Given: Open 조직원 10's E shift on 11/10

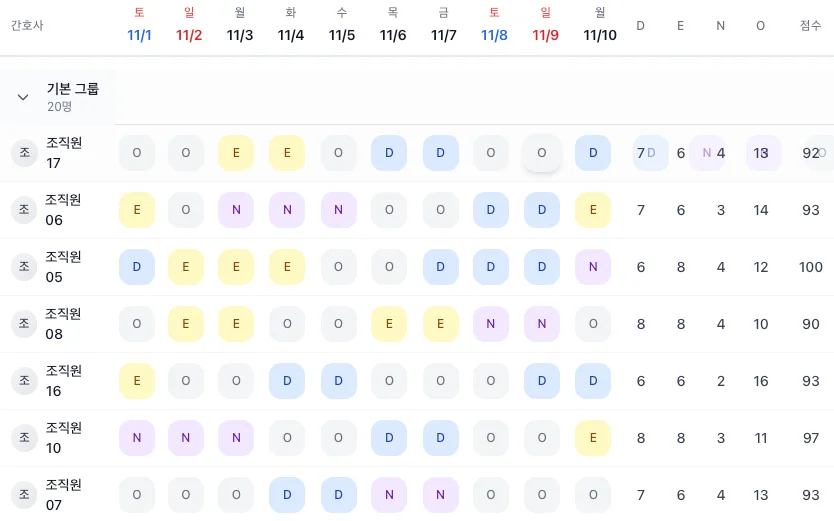Looking at the screenshot, I should click(593, 438).
